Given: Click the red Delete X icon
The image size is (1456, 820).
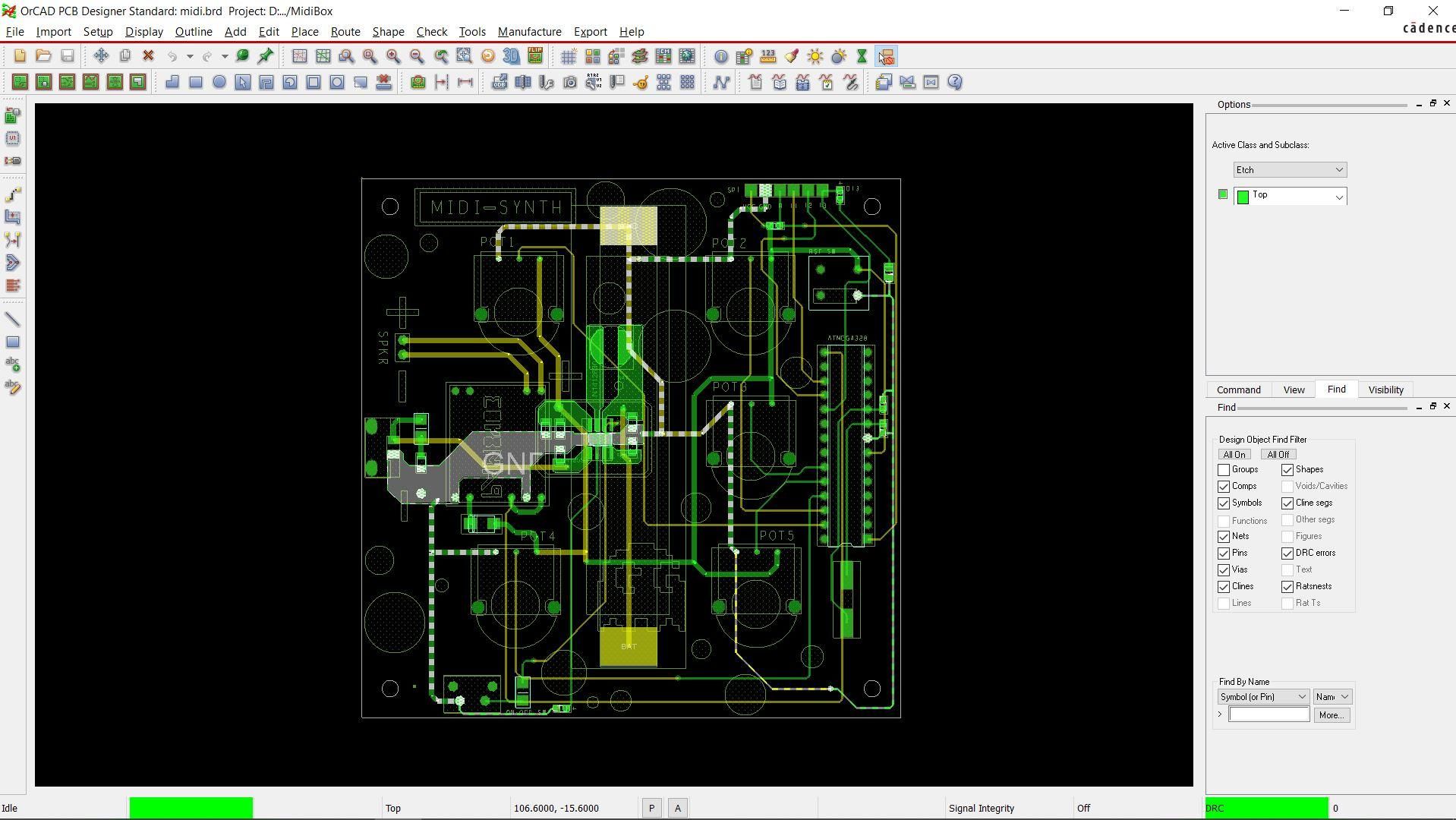Looking at the screenshot, I should pos(148,56).
